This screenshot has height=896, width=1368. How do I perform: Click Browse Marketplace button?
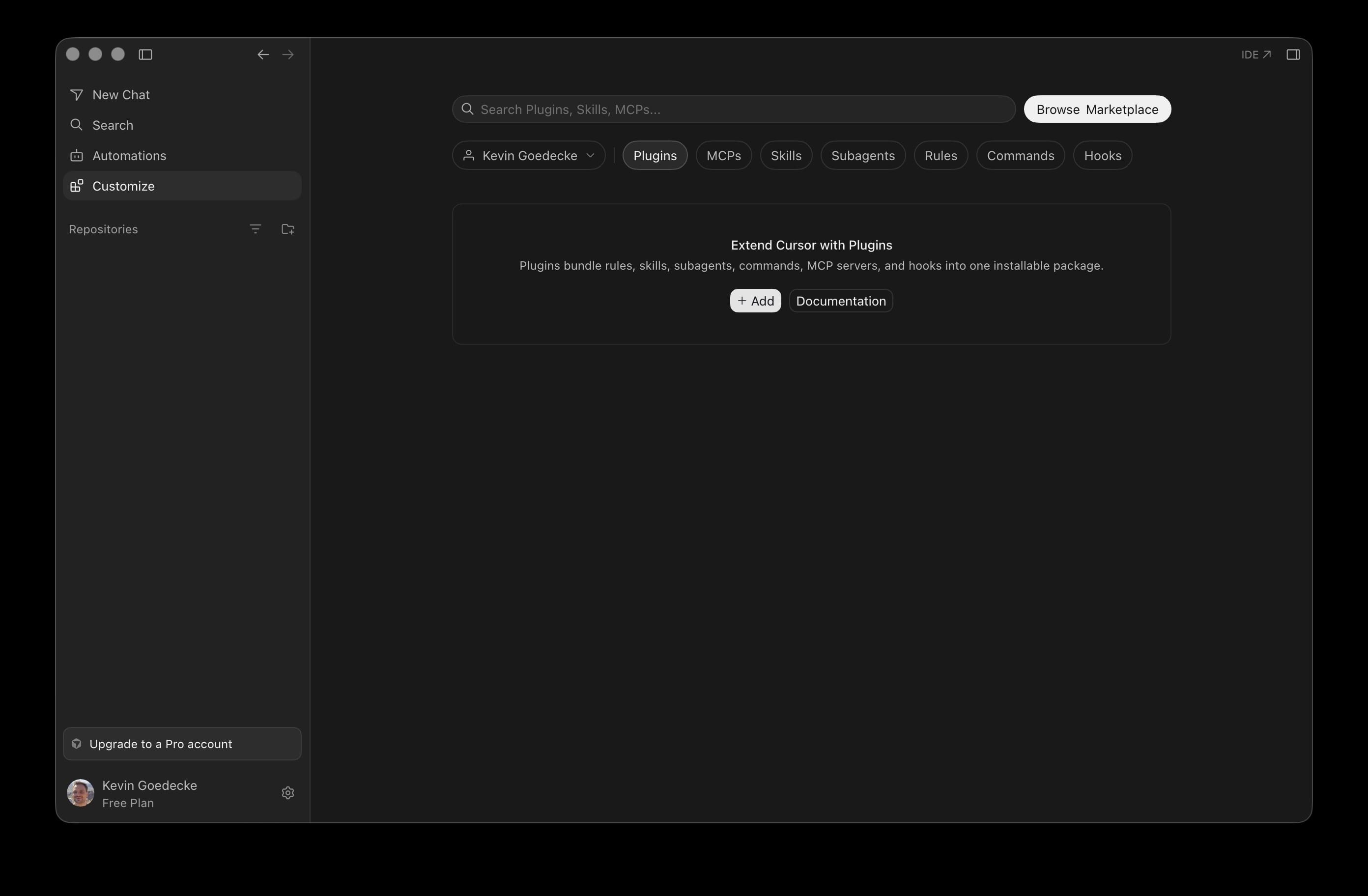click(x=1097, y=109)
